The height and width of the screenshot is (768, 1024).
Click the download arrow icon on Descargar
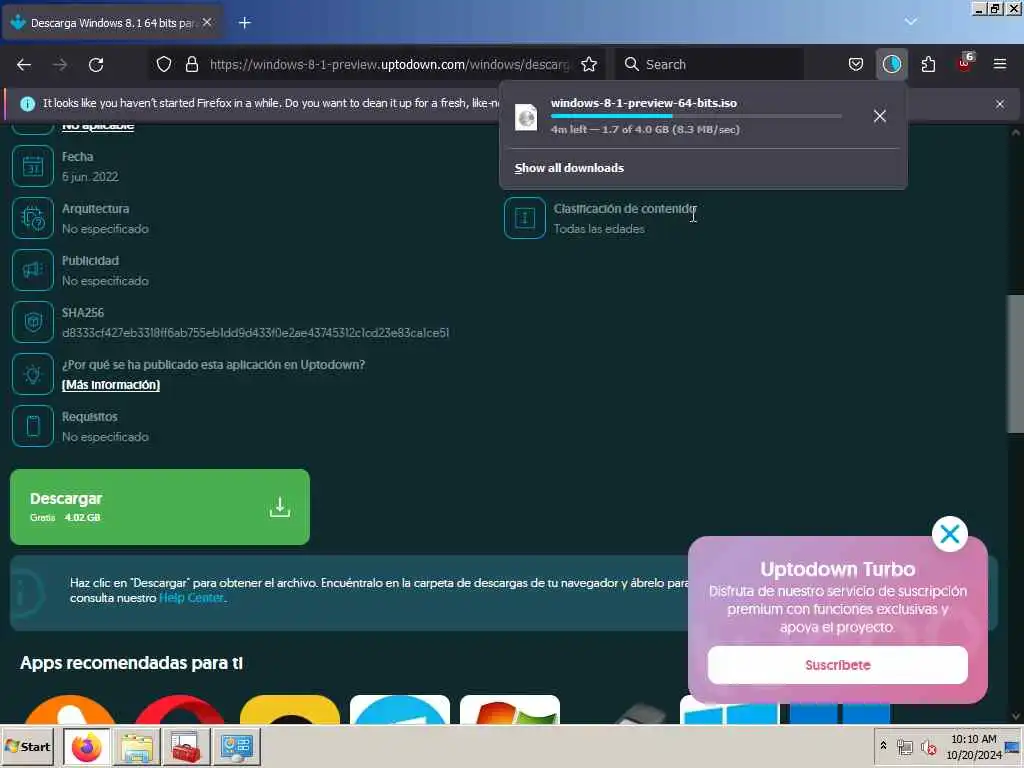(x=280, y=507)
